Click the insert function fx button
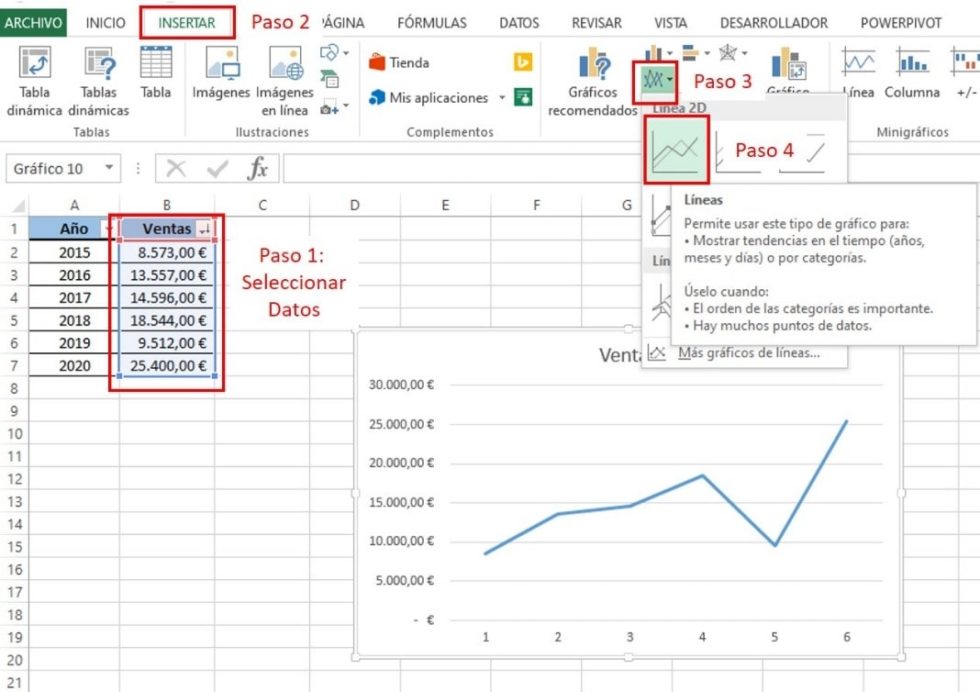980x692 pixels. 258,168
